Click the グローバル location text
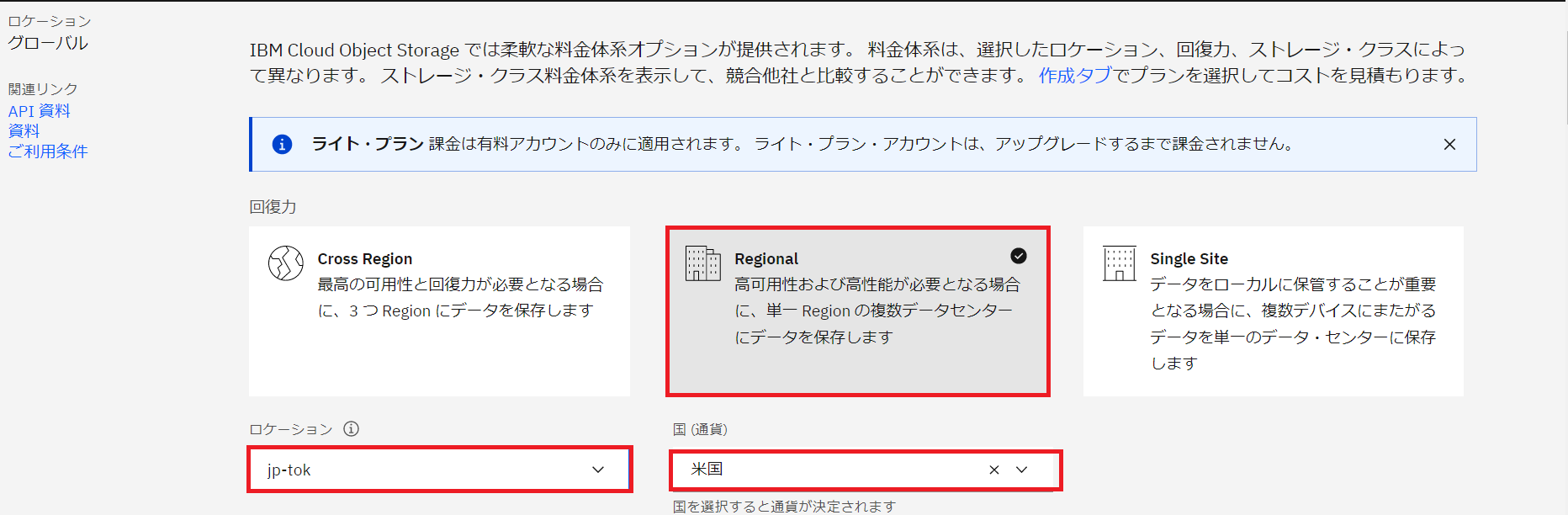 point(48,43)
